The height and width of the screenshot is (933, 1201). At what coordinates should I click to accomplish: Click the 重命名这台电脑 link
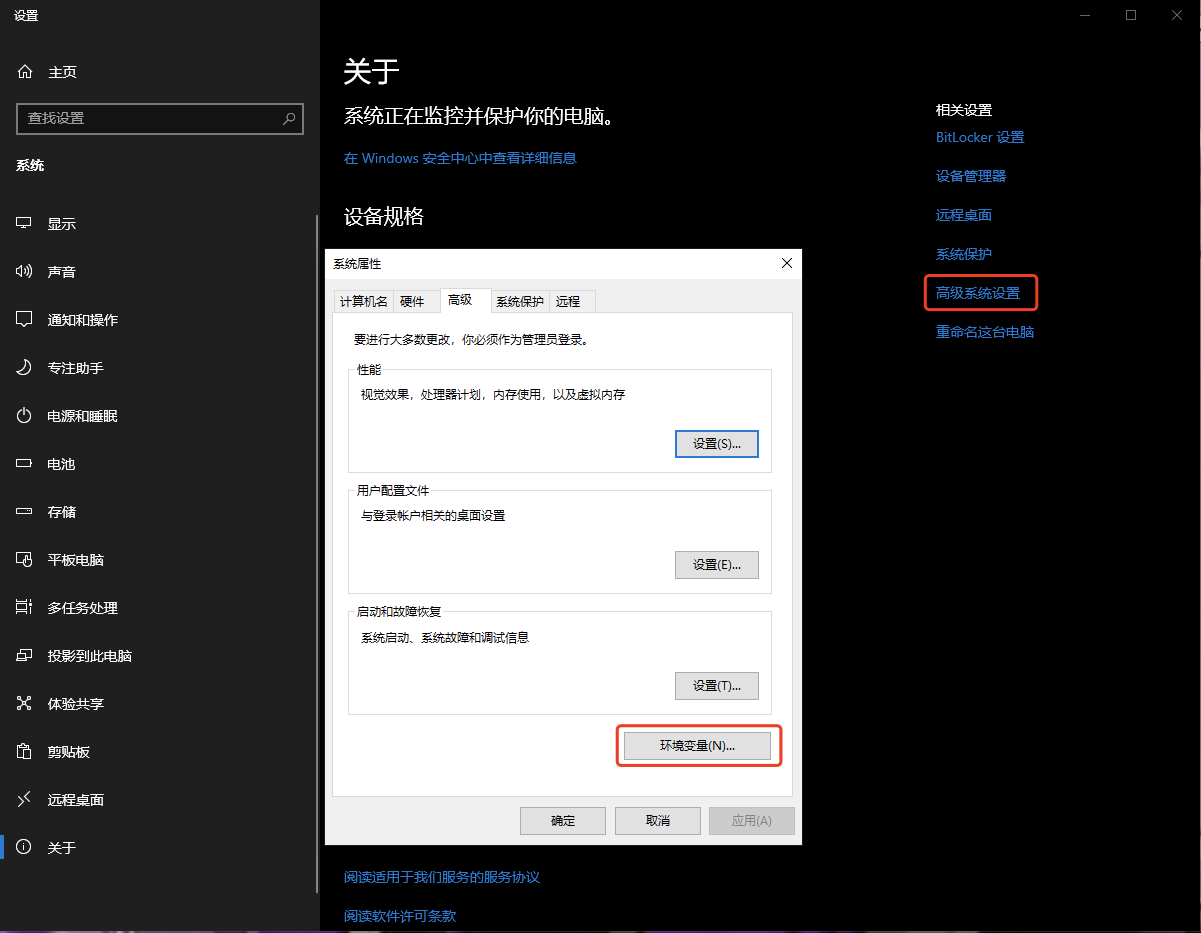point(985,332)
